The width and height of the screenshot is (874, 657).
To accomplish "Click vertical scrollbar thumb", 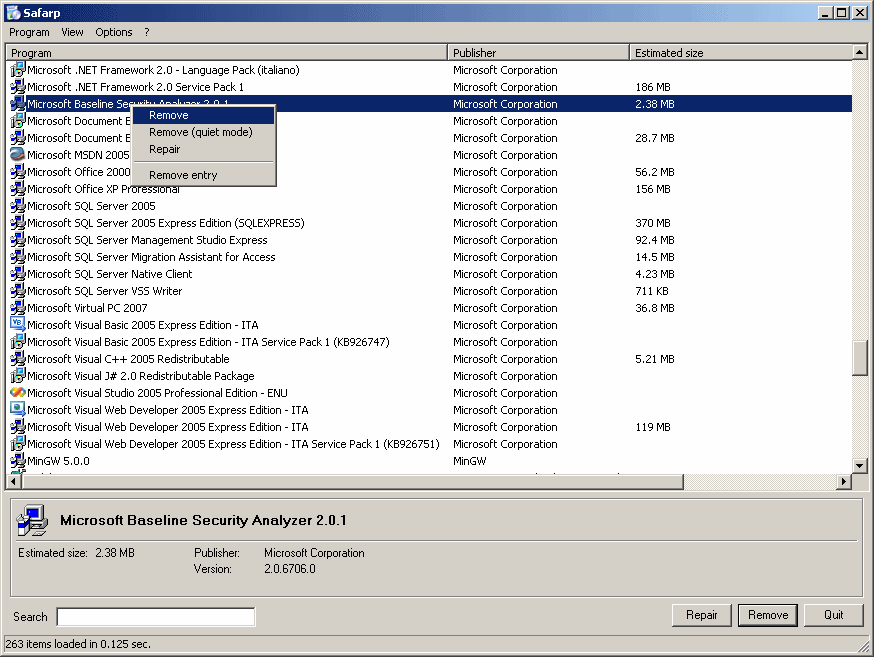I will pos(860,358).
